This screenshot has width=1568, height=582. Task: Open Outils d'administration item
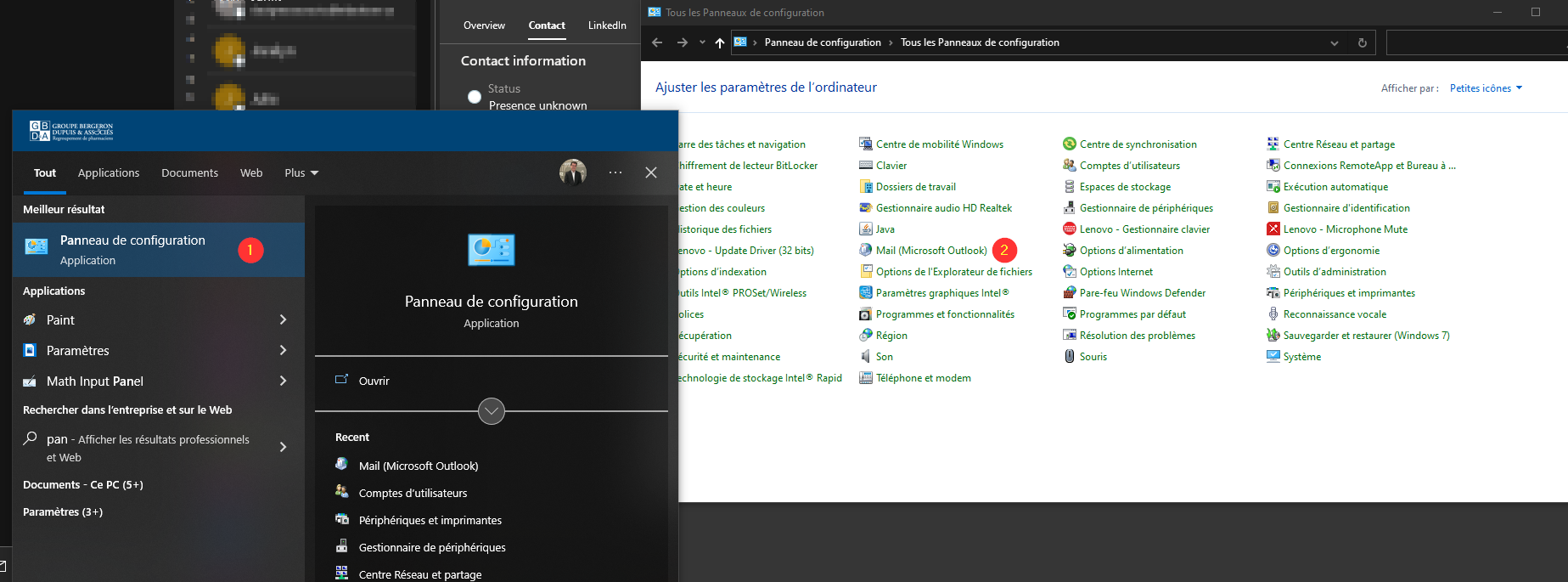pyautogui.click(x=1327, y=272)
